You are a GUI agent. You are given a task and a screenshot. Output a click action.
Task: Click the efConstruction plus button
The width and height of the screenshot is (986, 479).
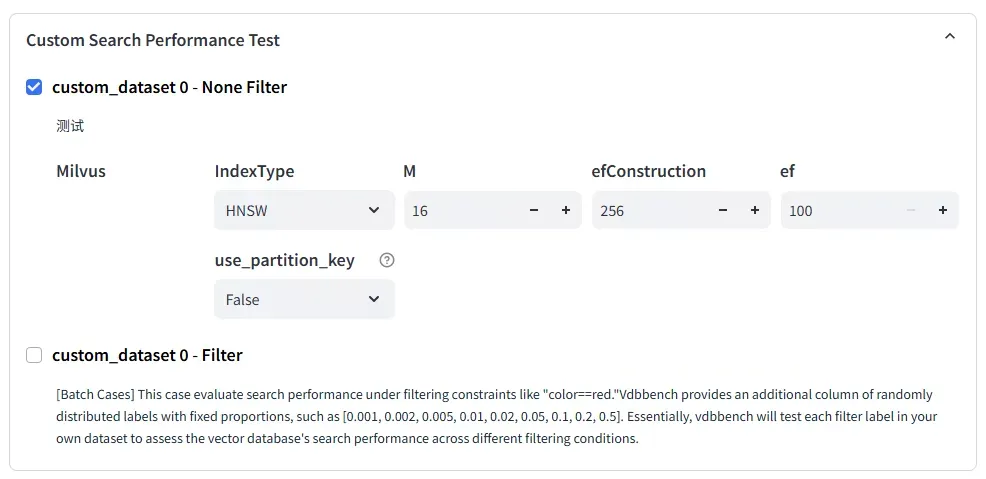point(755,211)
